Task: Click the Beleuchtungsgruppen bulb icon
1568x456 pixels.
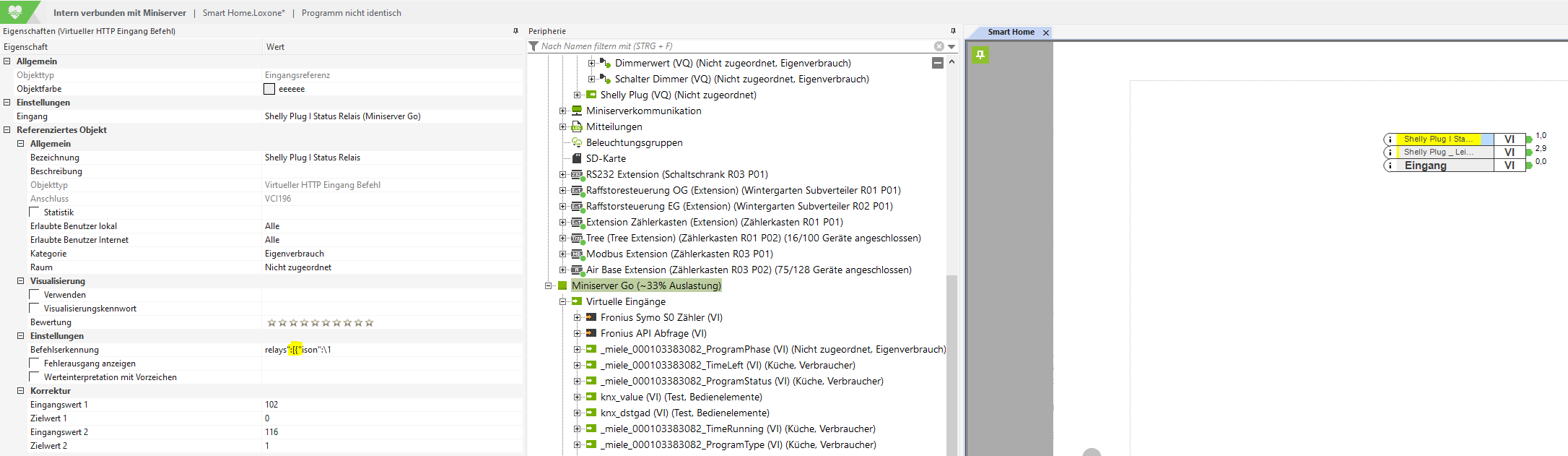Action: pos(577,142)
